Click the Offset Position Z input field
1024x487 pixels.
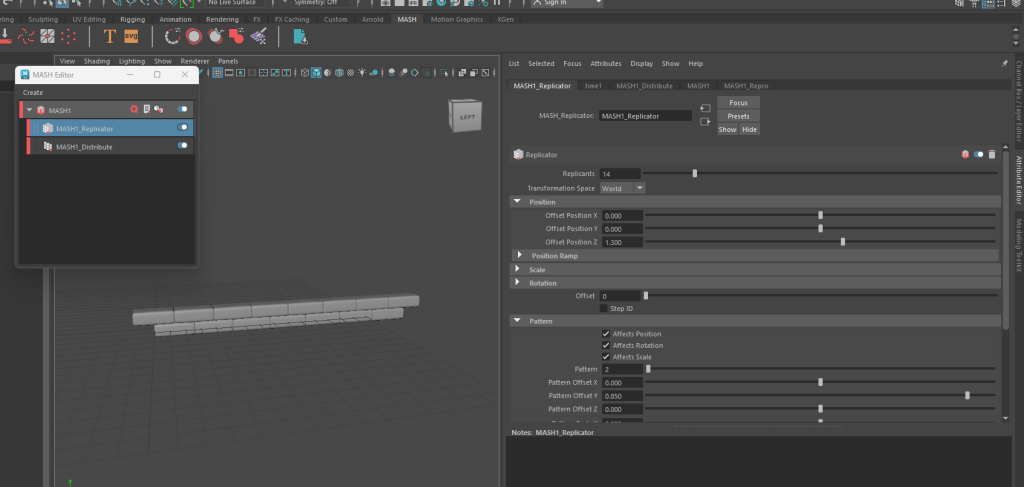(x=620, y=242)
